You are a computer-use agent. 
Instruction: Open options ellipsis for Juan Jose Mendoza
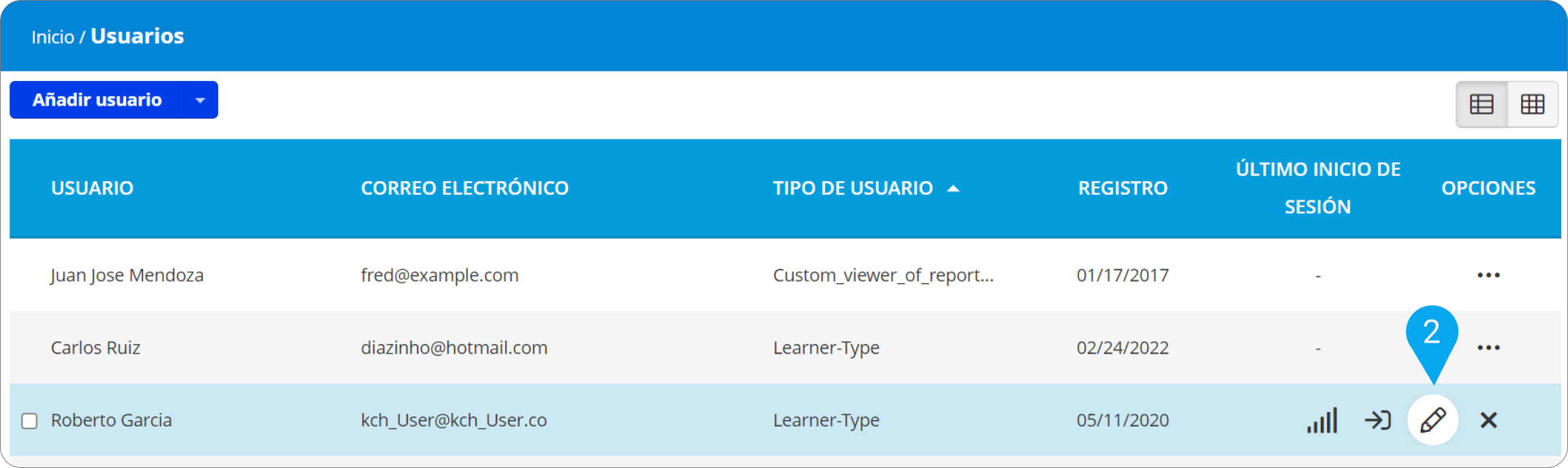[1488, 275]
